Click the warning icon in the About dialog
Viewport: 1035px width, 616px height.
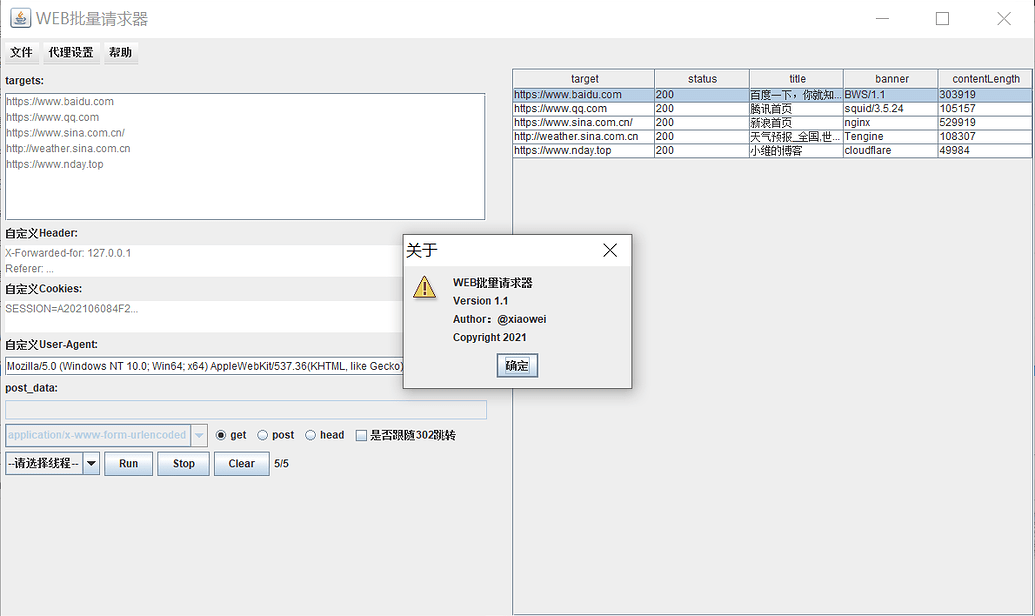coord(424,287)
